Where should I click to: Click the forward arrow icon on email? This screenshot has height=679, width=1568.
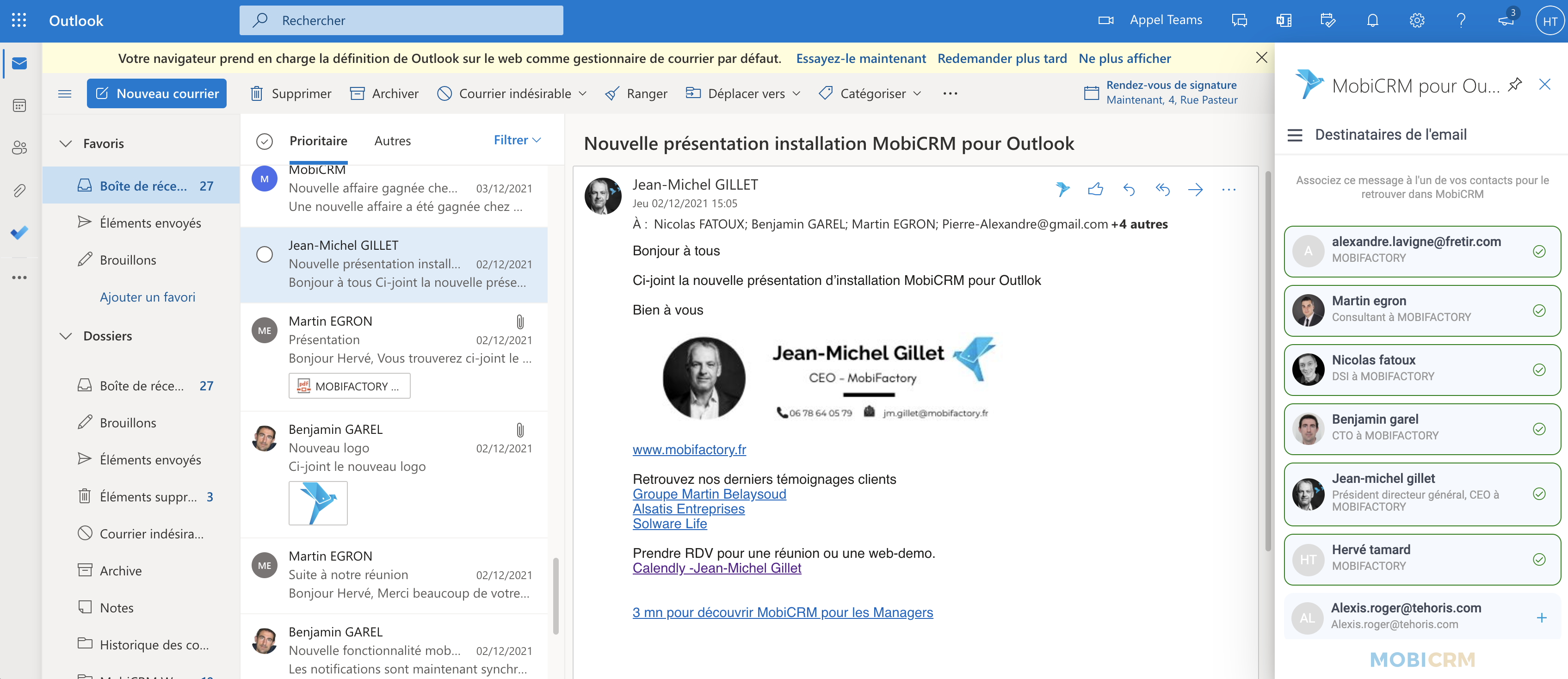[1195, 189]
